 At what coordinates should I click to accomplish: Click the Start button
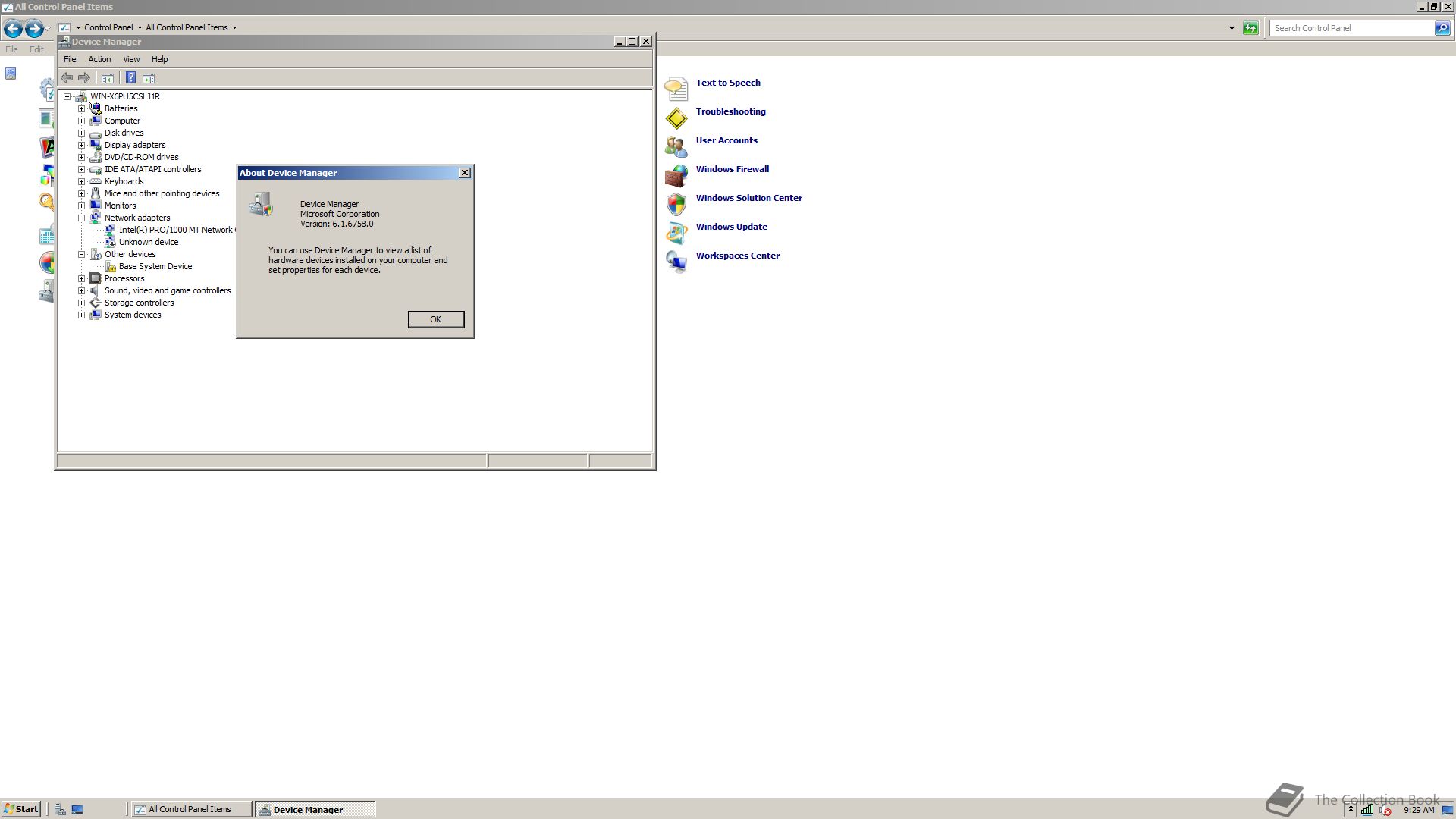pyautogui.click(x=21, y=809)
